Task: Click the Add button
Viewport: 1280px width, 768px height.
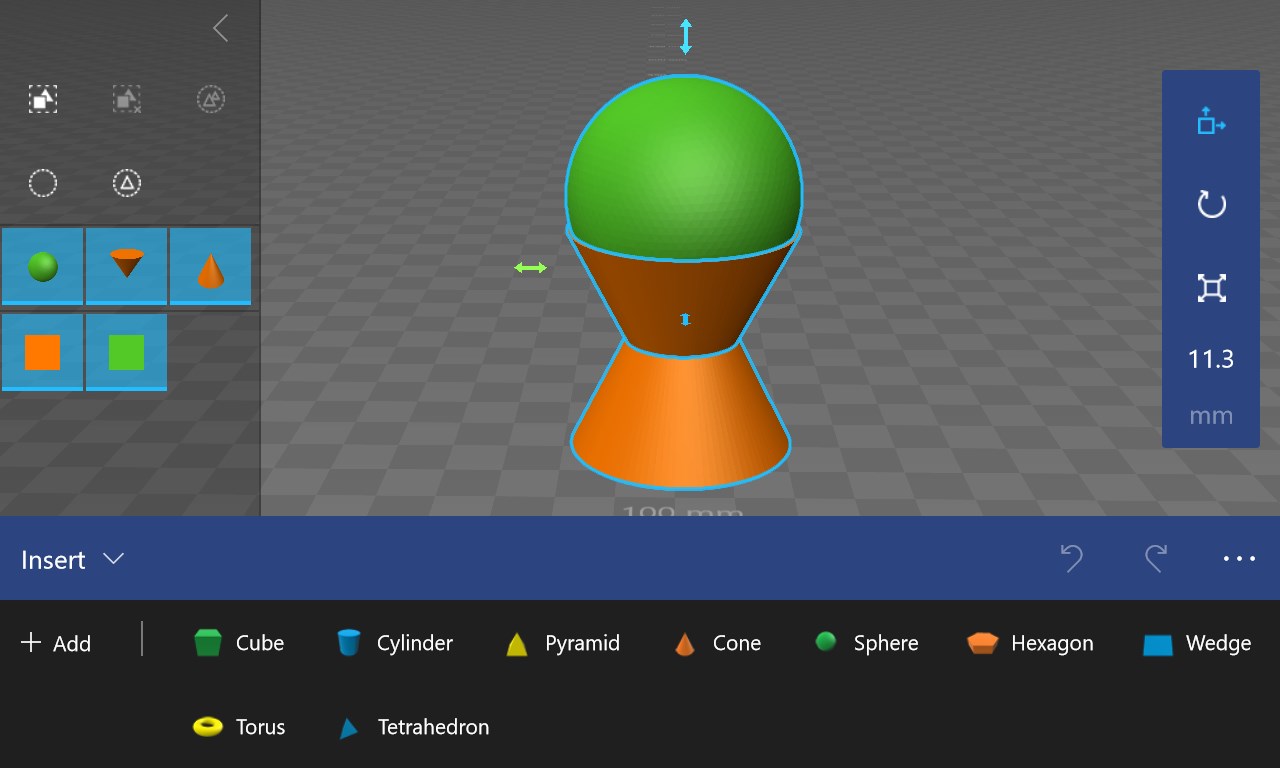Action: point(56,643)
